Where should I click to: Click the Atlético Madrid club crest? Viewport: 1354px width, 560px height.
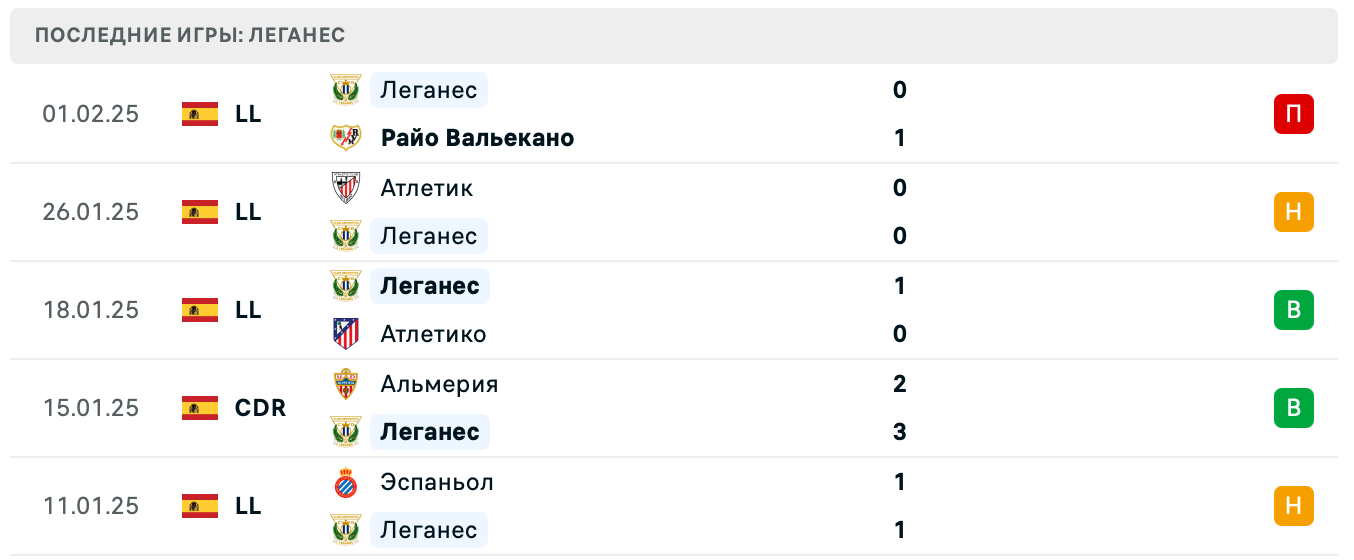click(x=346, y=334)
